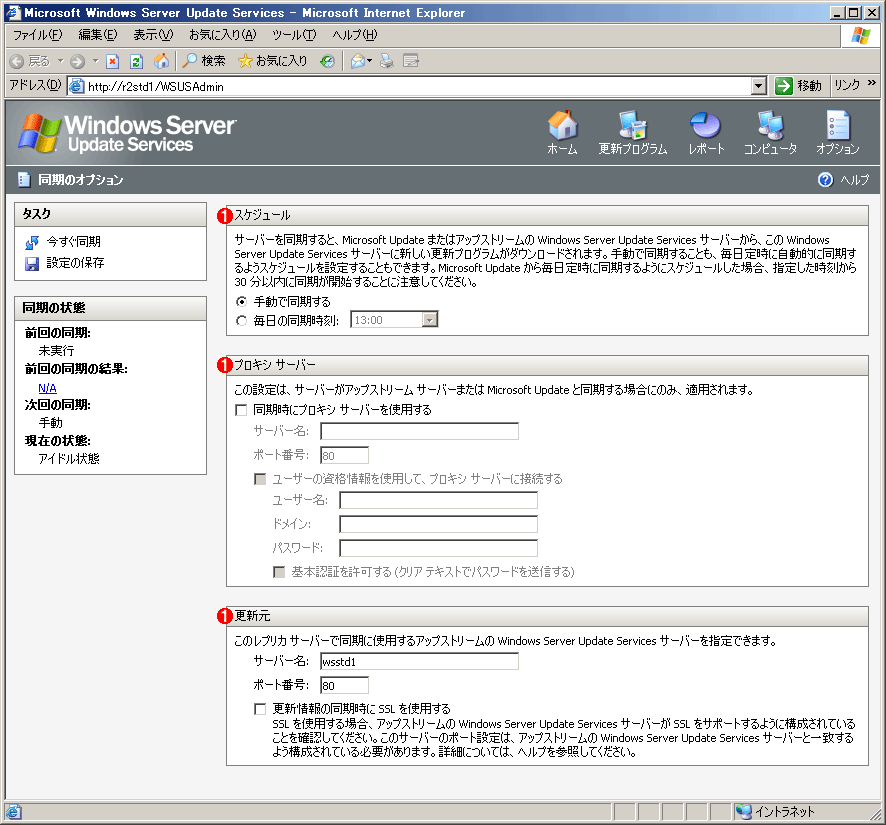Screen dimensions: 886x825
Task: Click 同期のオプション page title icon
Action: click(x=24, y=180)
